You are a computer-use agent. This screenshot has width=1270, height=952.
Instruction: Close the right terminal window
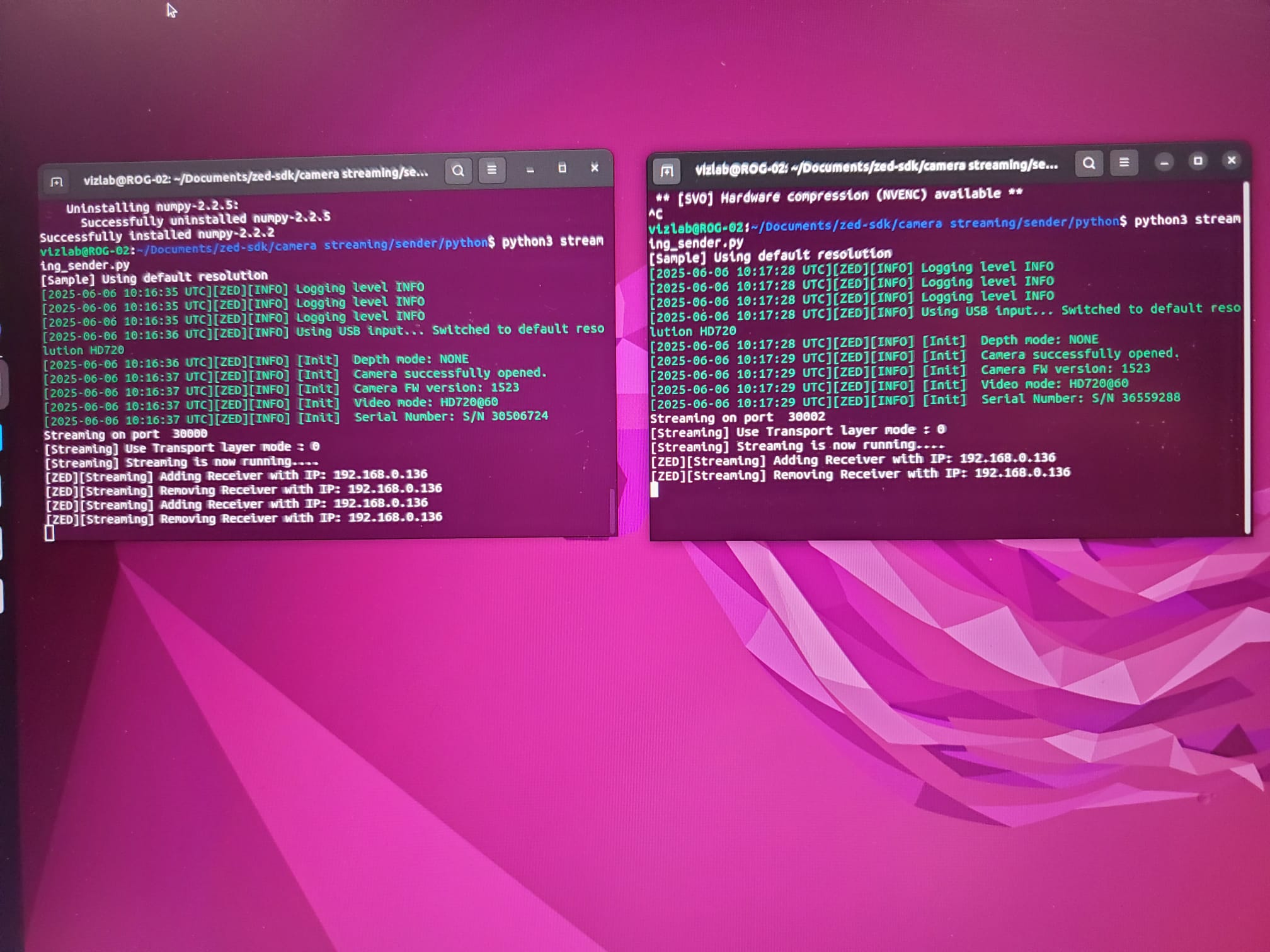(x=1232, y=161)
